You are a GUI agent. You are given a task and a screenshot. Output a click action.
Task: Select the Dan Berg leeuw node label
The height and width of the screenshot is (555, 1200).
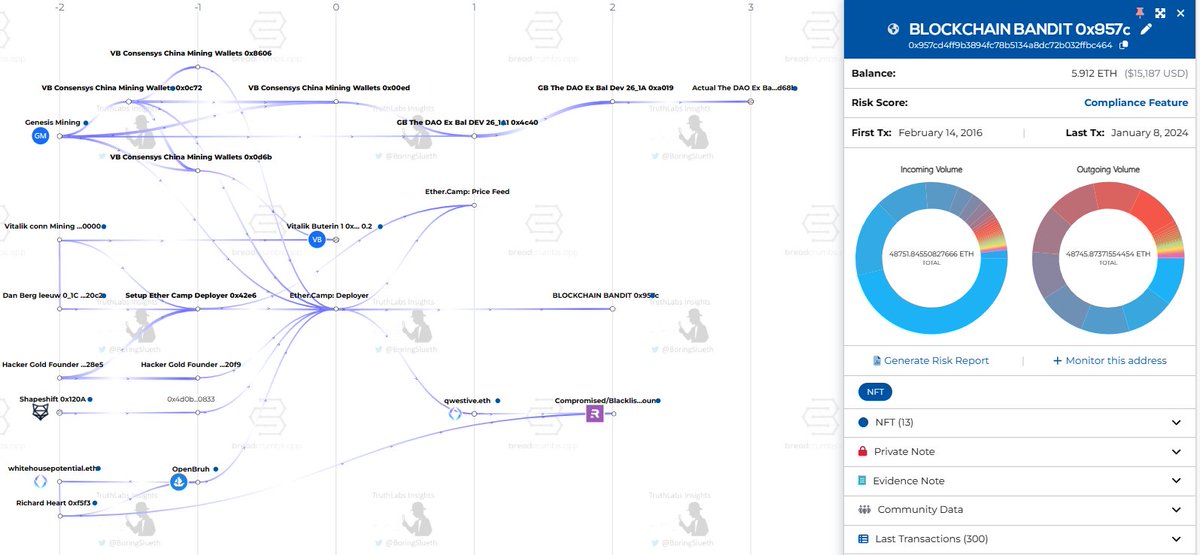click(x=54, y=296)
